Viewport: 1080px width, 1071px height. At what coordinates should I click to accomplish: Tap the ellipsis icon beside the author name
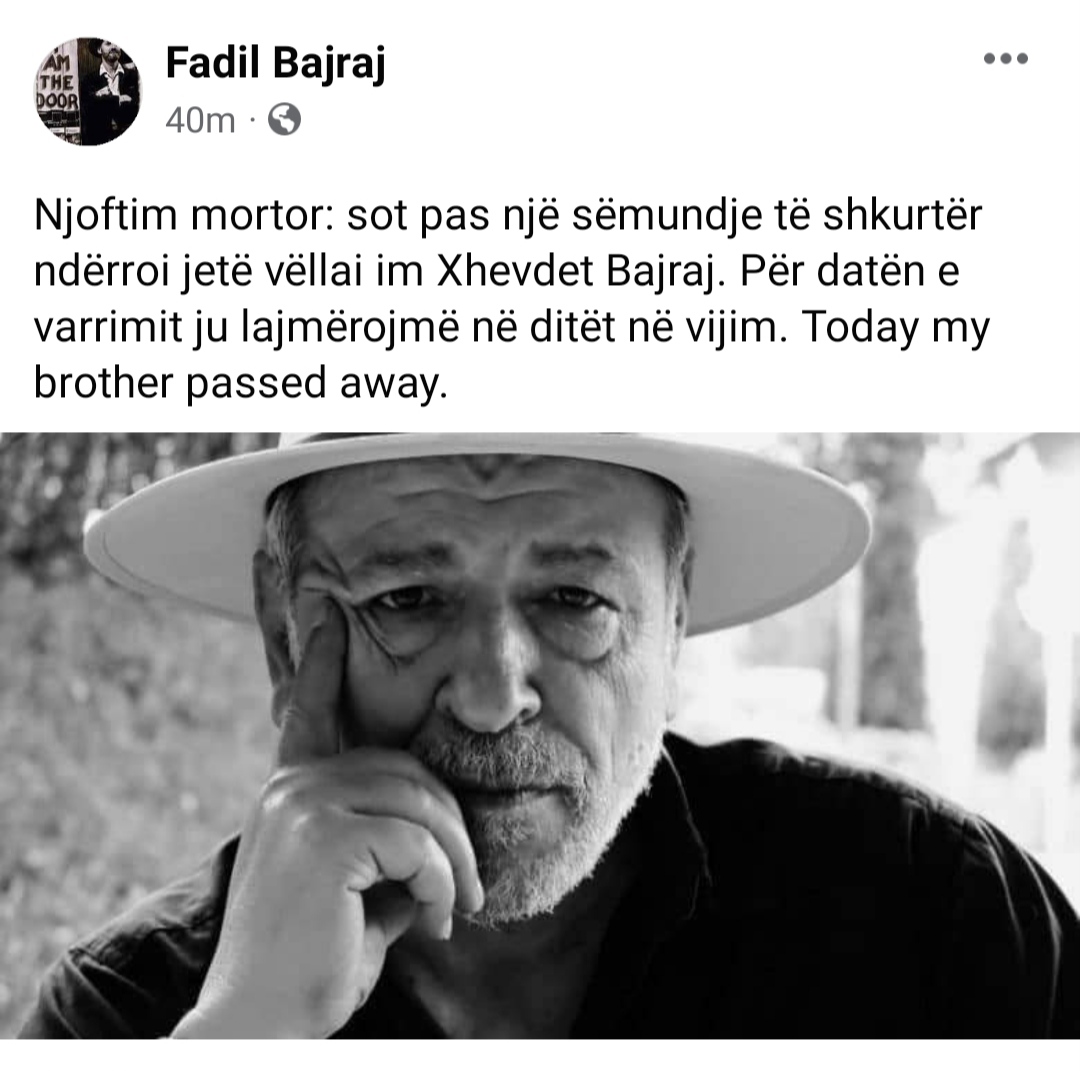[x=1006, y=59]
